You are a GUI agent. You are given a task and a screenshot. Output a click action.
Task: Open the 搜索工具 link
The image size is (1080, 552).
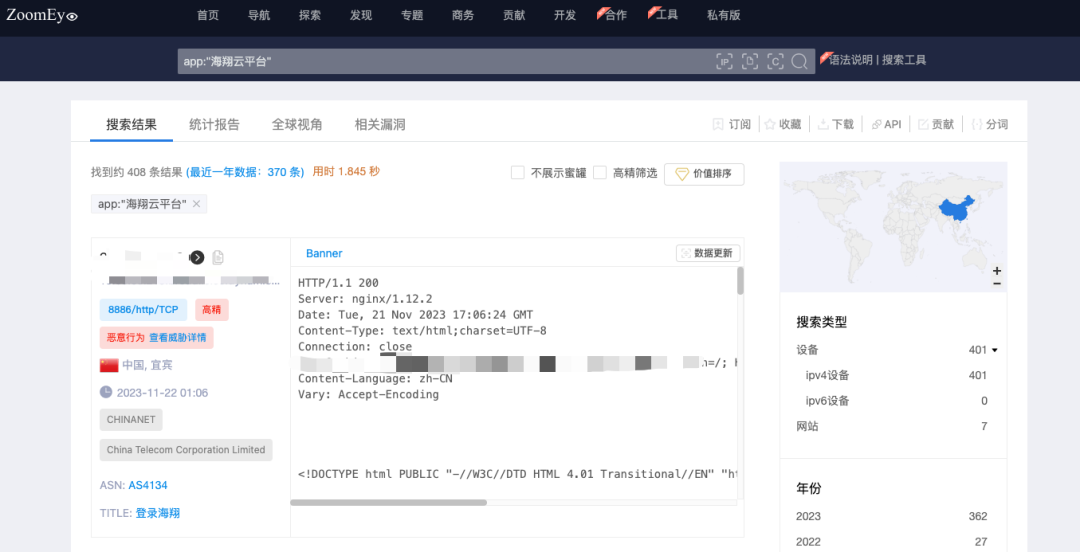904,60
